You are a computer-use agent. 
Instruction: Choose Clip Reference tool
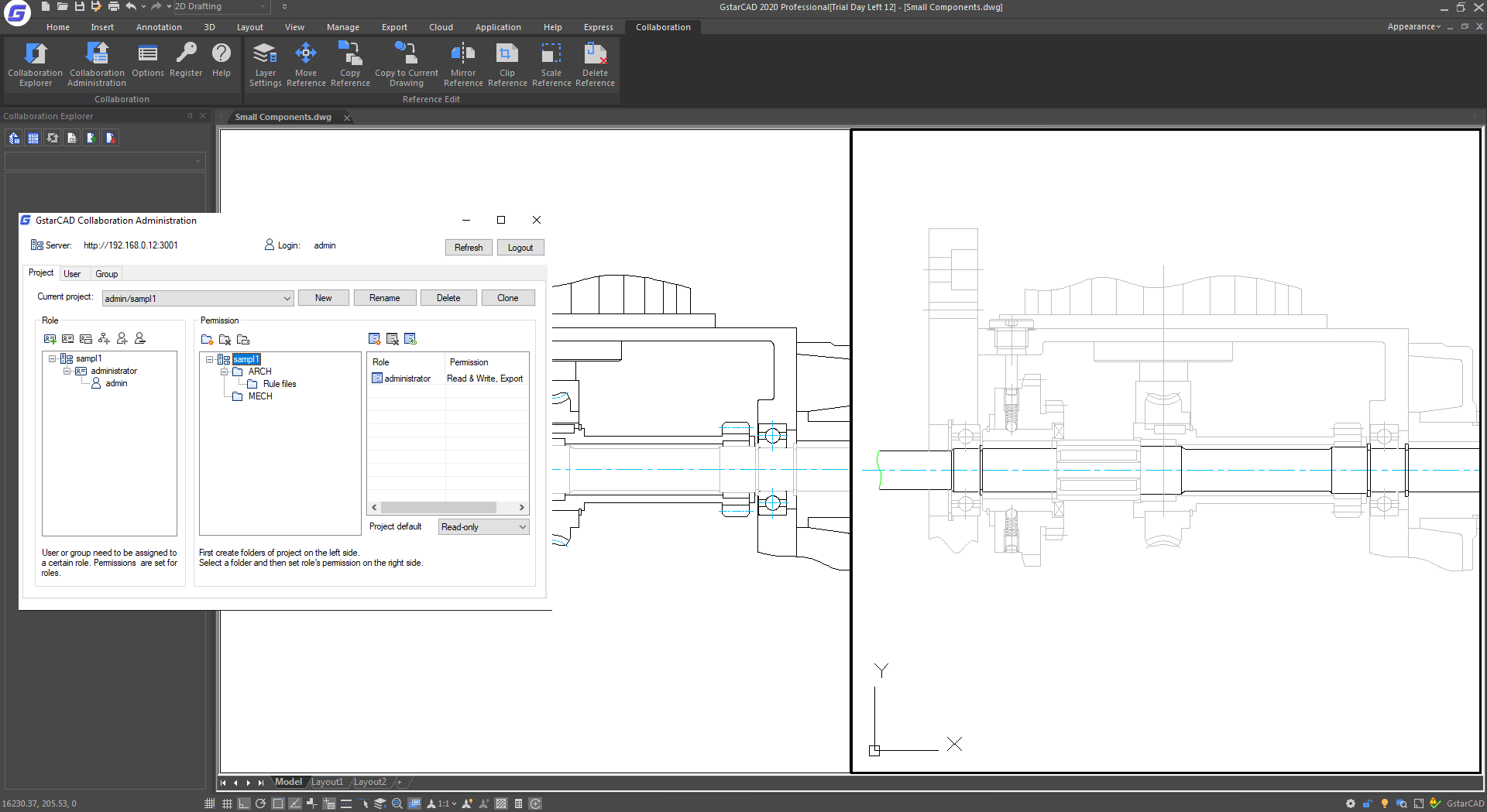click(507, 64)
